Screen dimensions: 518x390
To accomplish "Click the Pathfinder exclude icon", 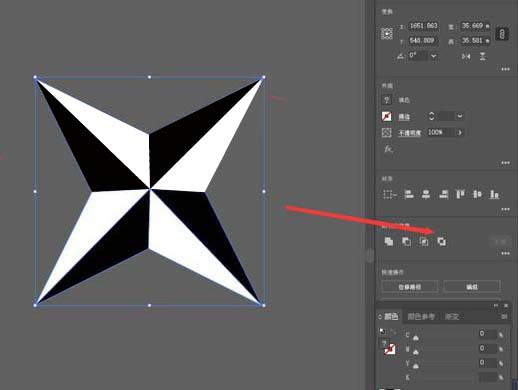I will pos(442,241).
